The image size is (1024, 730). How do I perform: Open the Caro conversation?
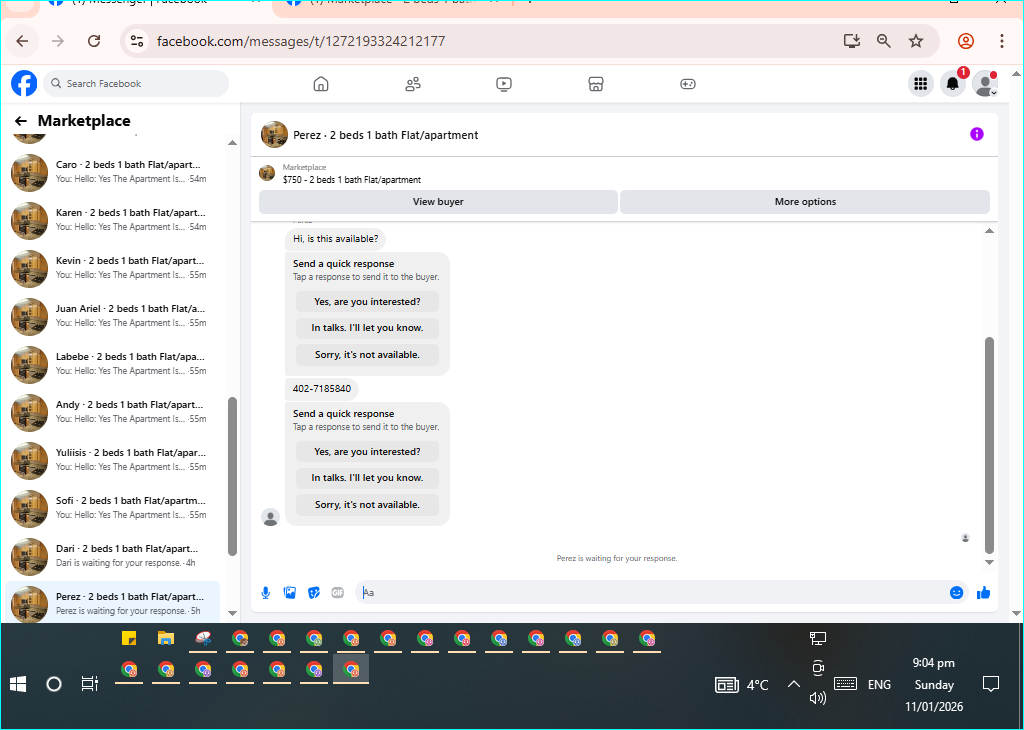112,172
